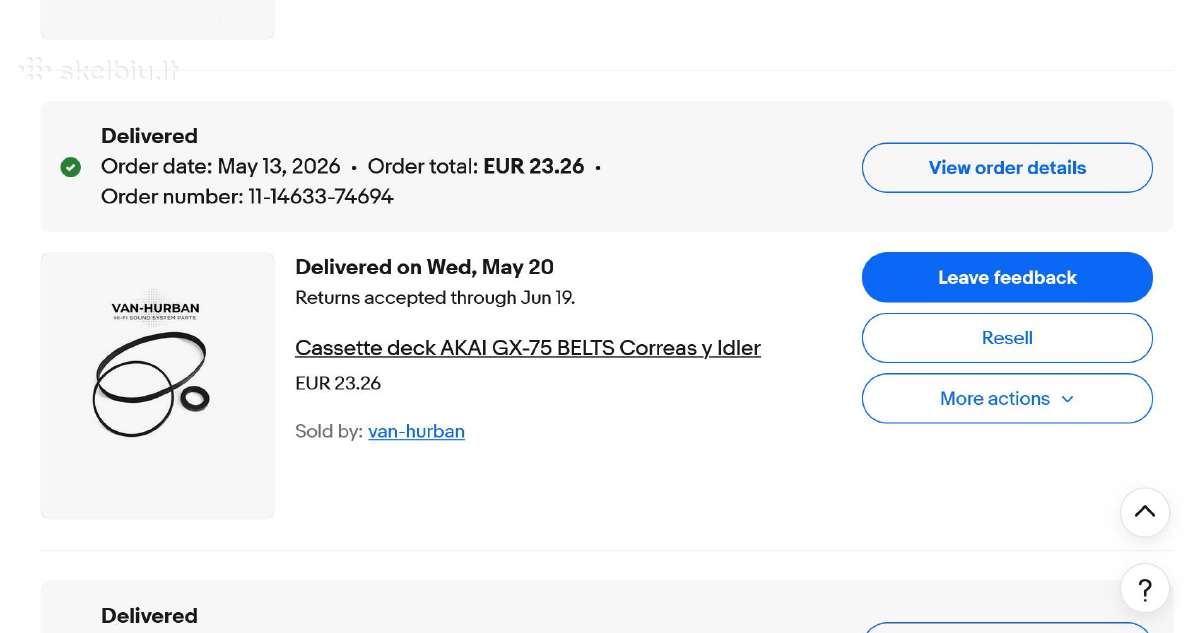This screenshot has height=633, width=1200.
Task: Expand the More actions chevron
Action: (x=1067, y=399)
